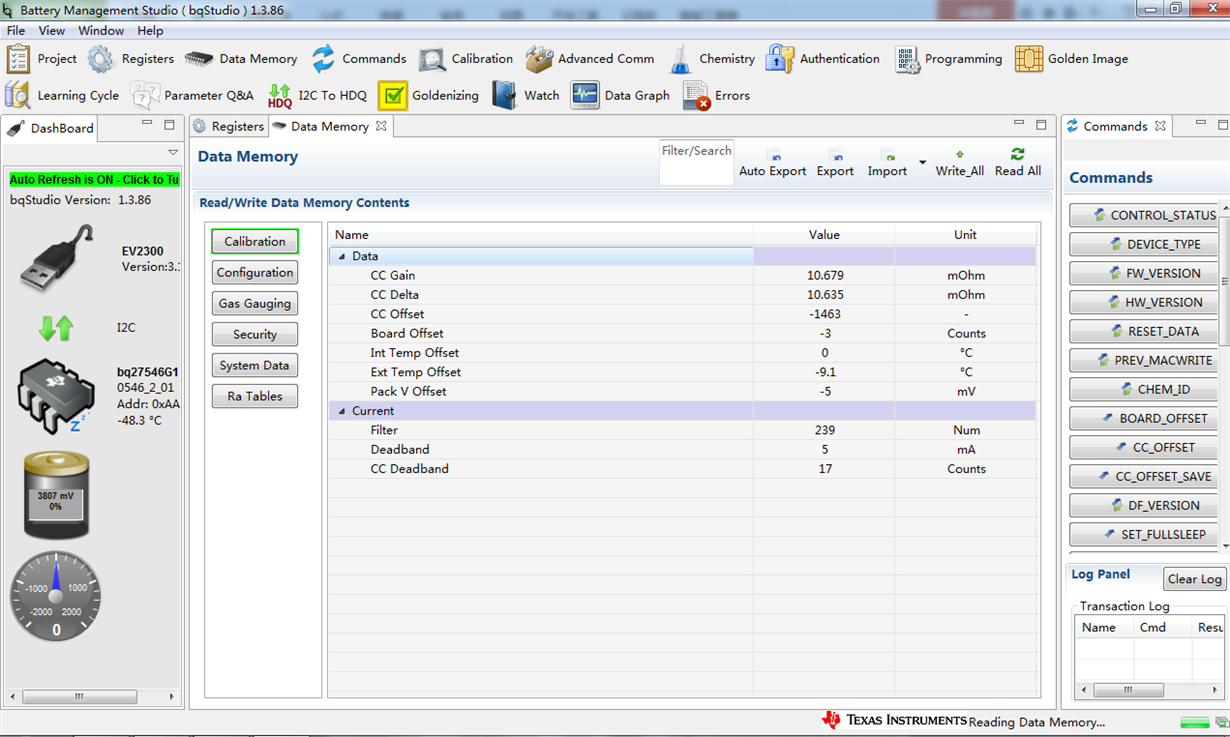Click the Read All refresh icon
The width and height of the screenshot is (1230, 737).
pyautogui.click(x=1018, y=154)
